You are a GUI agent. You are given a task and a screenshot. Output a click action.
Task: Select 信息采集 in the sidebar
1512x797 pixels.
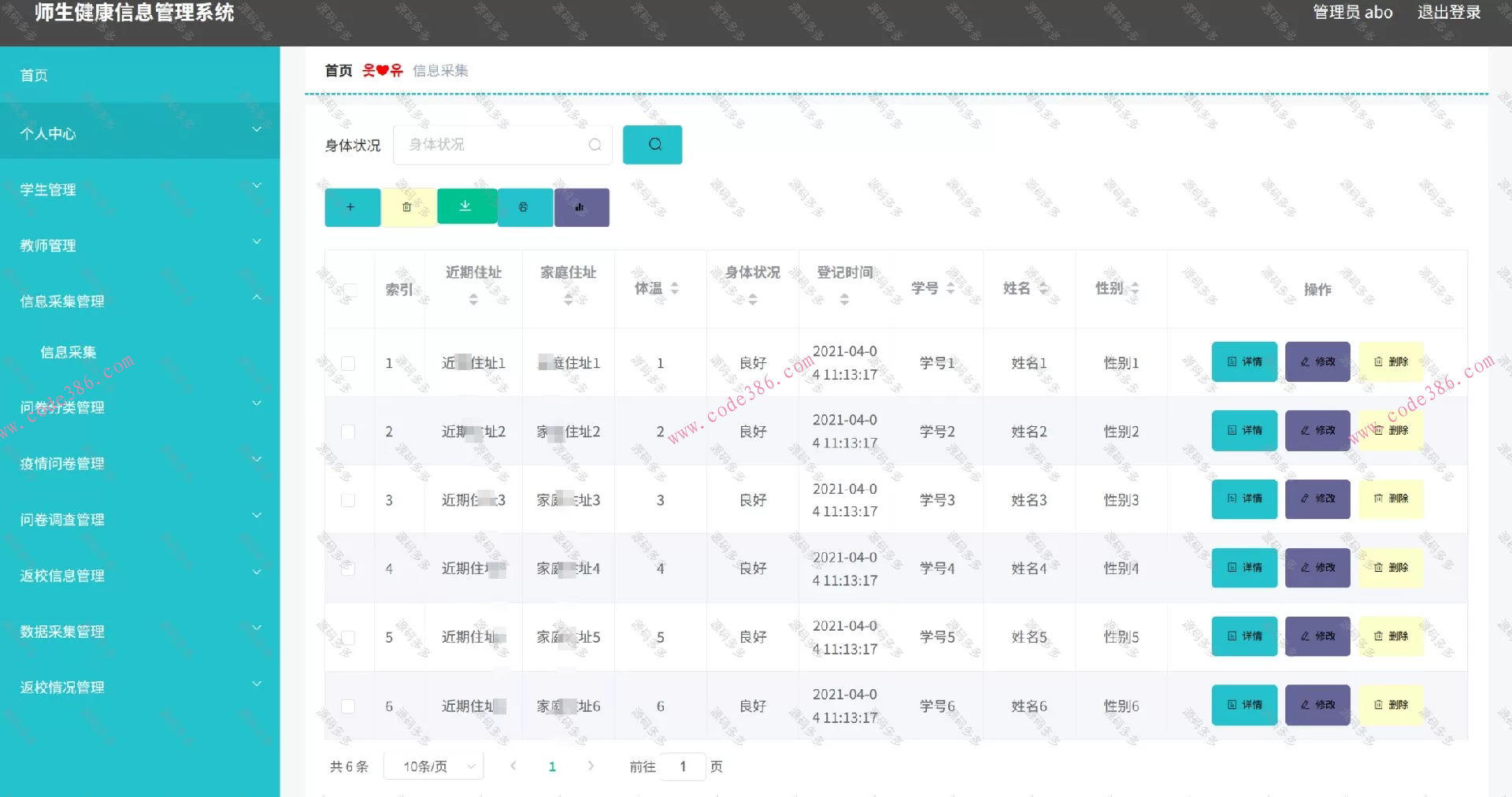click(x=68, y=352)
